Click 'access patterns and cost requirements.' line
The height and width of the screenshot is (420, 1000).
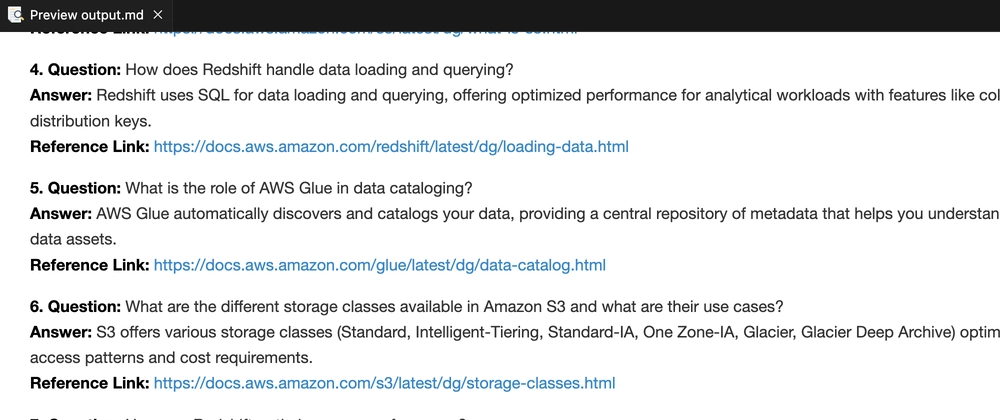coord(172,358)
